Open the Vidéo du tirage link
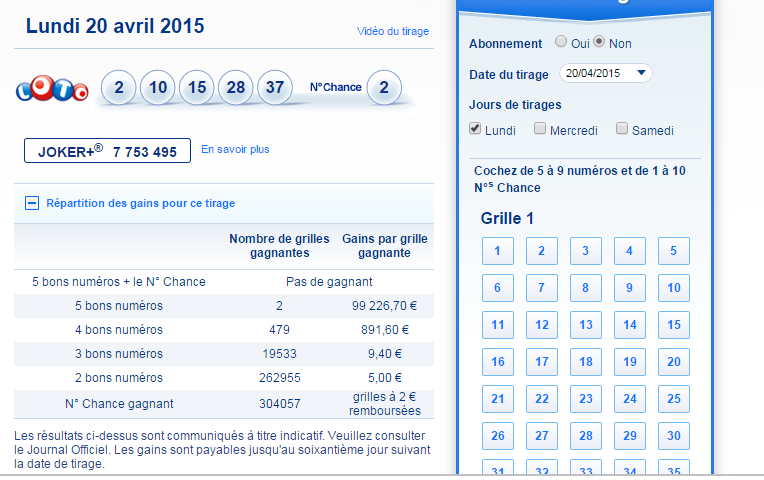 point(392,31)
